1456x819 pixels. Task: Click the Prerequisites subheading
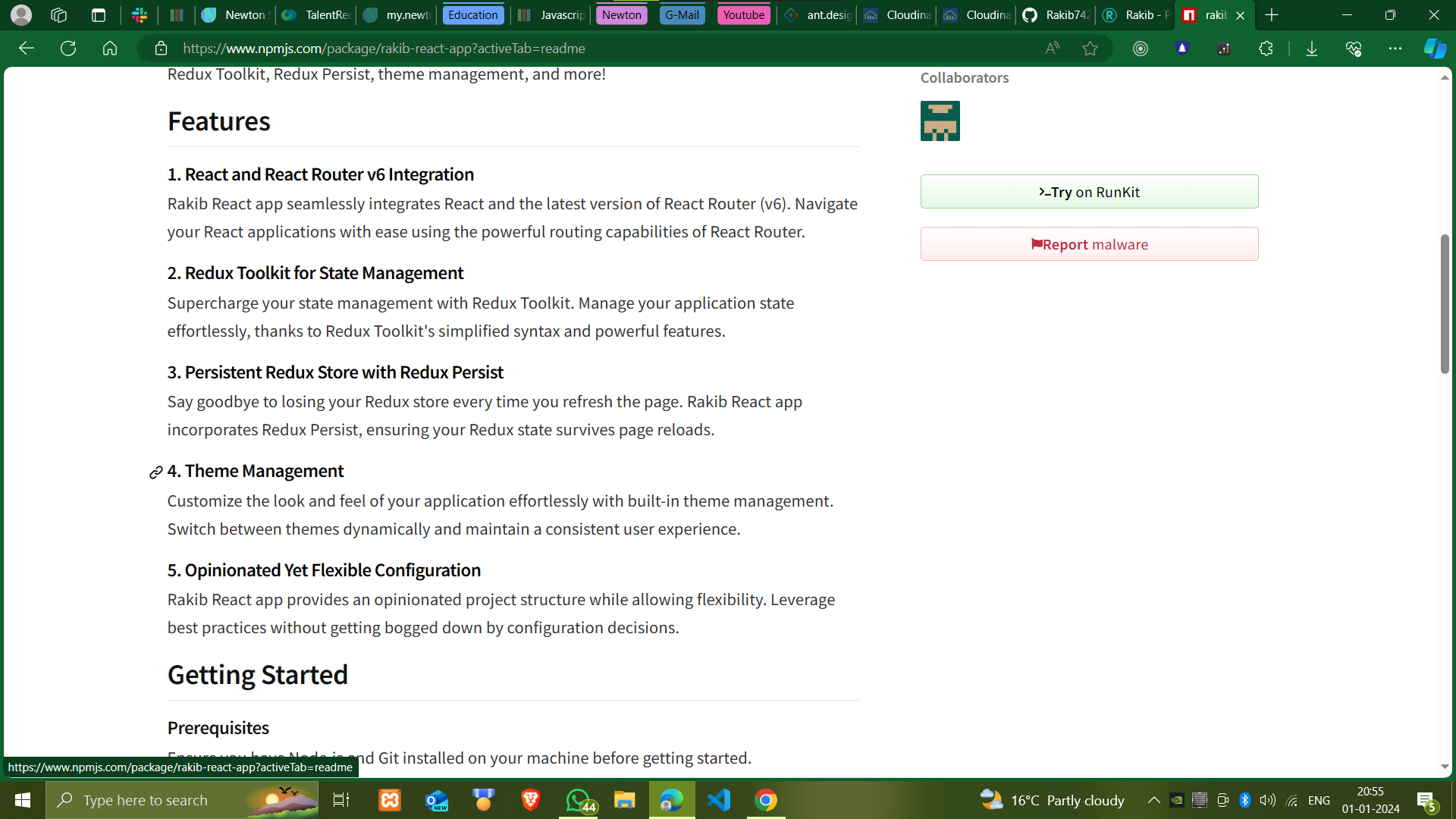pos(218,728)
